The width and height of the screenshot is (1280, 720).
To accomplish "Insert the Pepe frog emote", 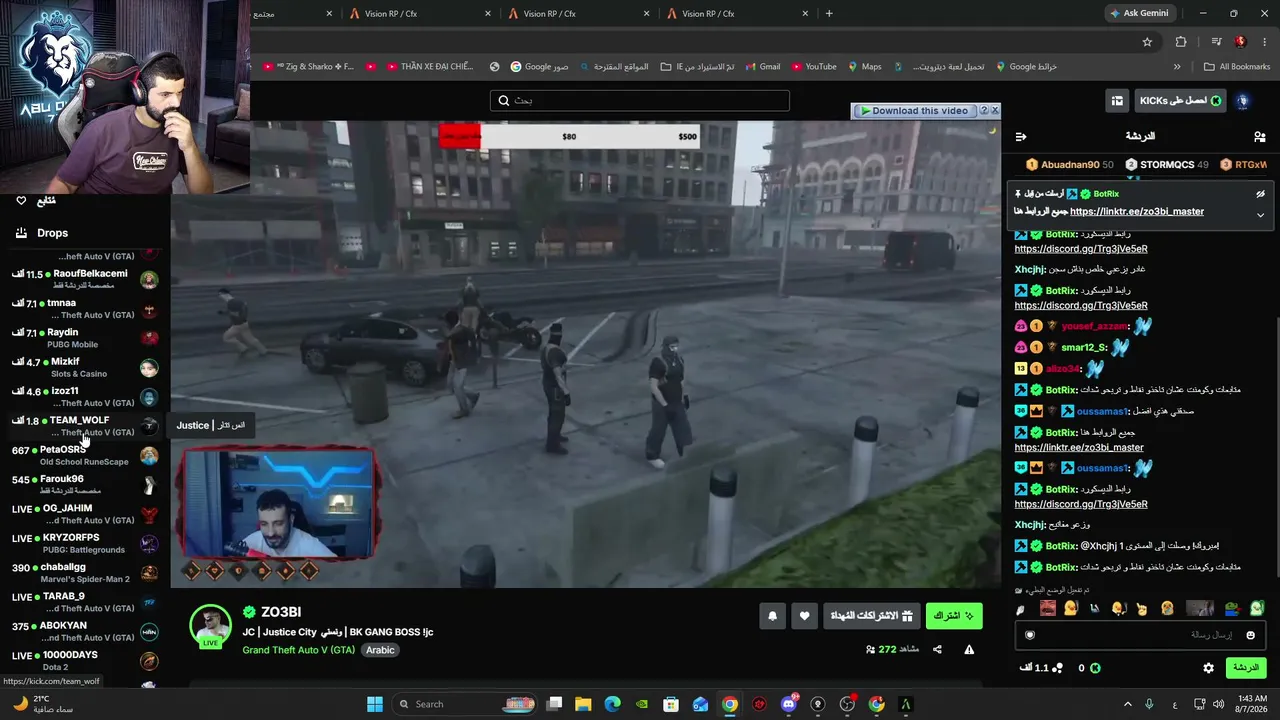I will tap(1232, 608).
